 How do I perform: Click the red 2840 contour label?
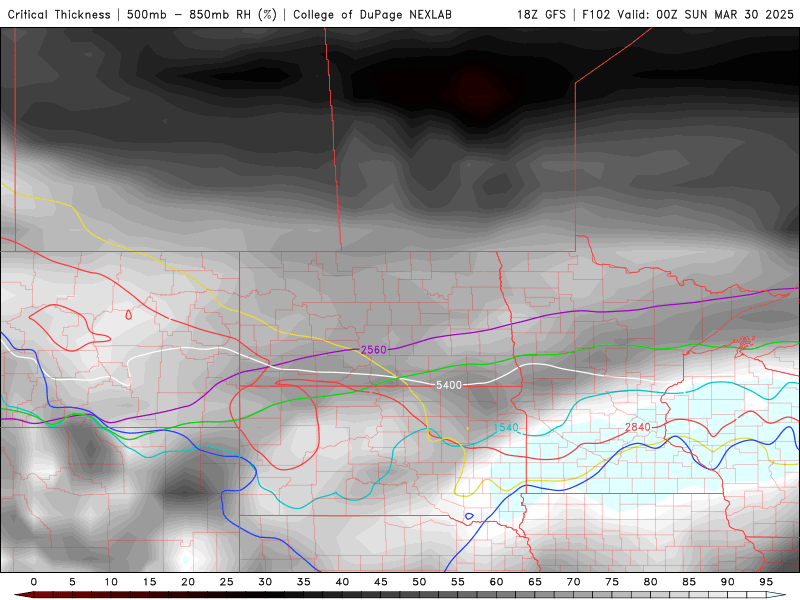638,427
